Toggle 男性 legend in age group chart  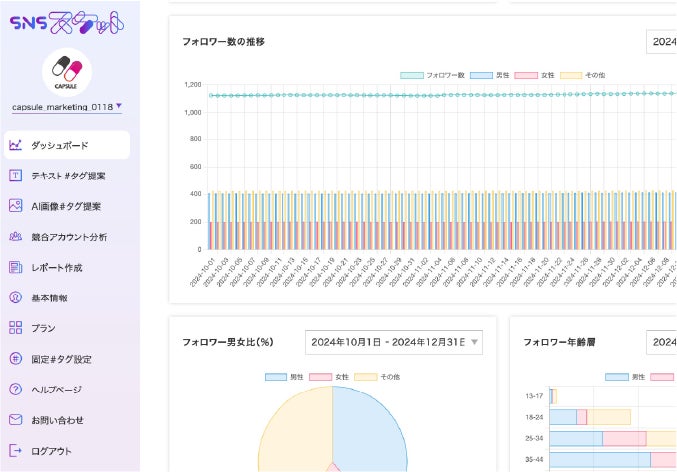click(625, 377)
